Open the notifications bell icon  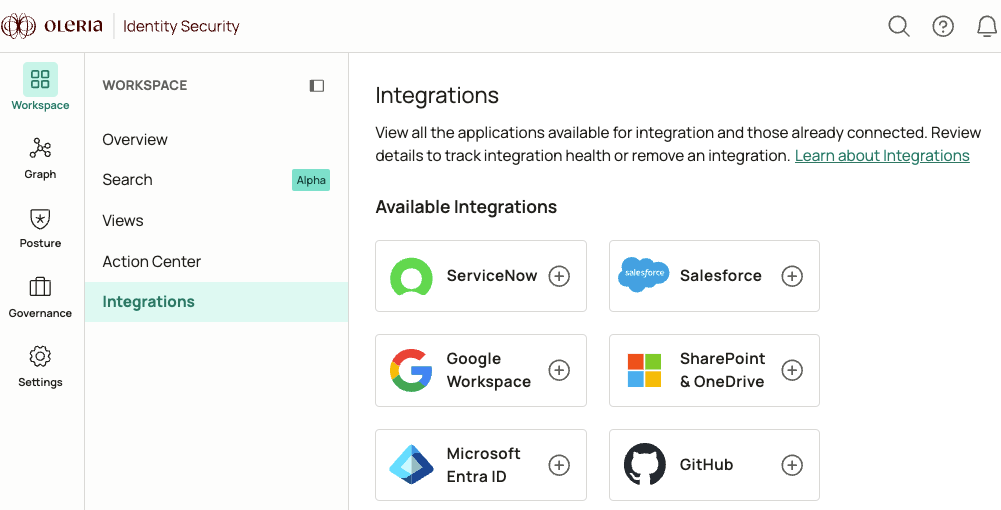pyautogui.click(x=987, y=26)
